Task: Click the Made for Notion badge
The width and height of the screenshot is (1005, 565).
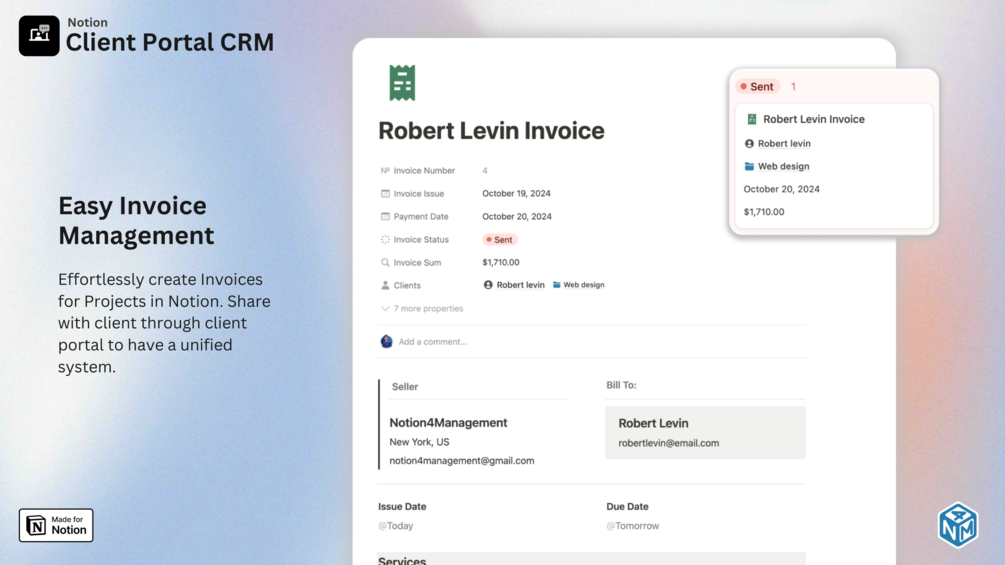Action: pyautogui.click(x=56, y=525)
